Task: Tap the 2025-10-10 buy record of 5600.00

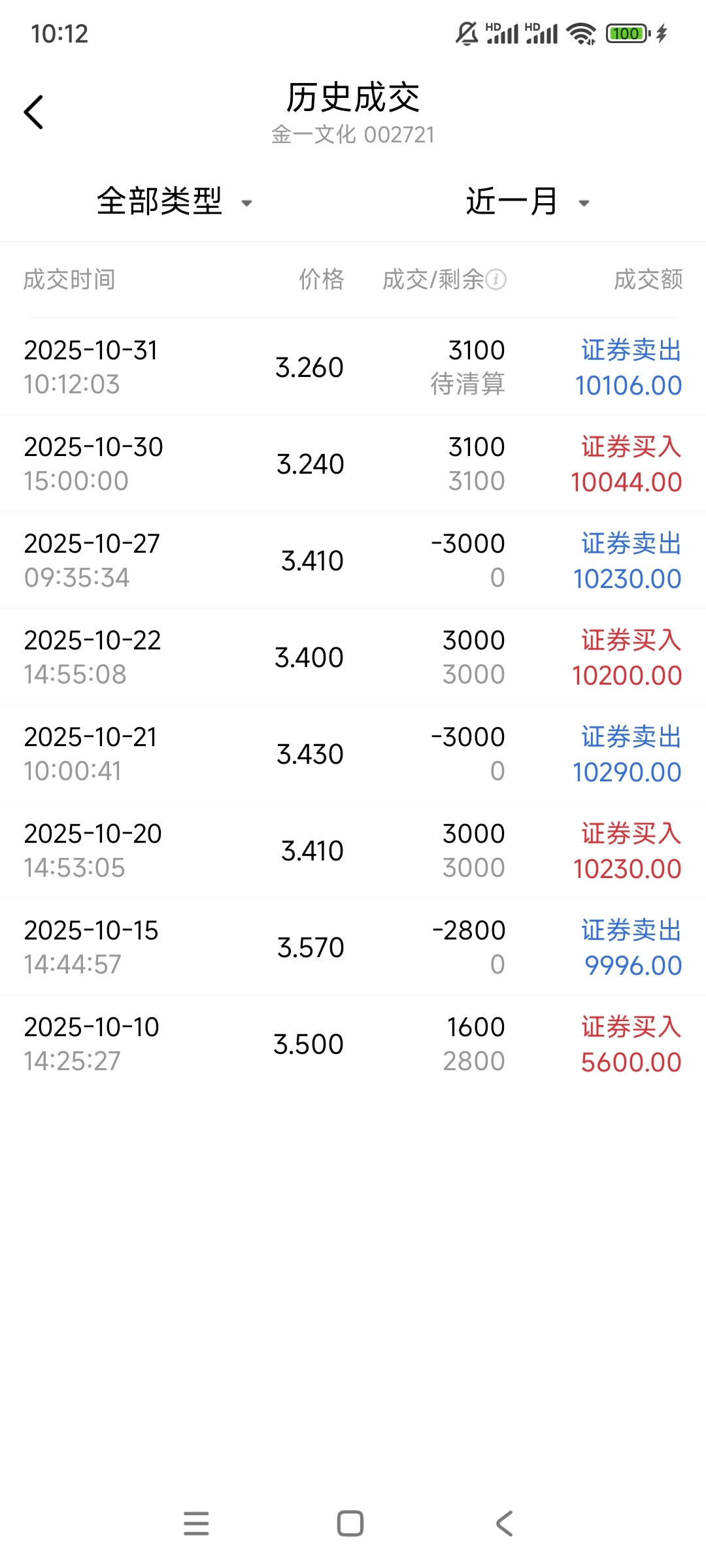Action: [x=353, y=1044]
